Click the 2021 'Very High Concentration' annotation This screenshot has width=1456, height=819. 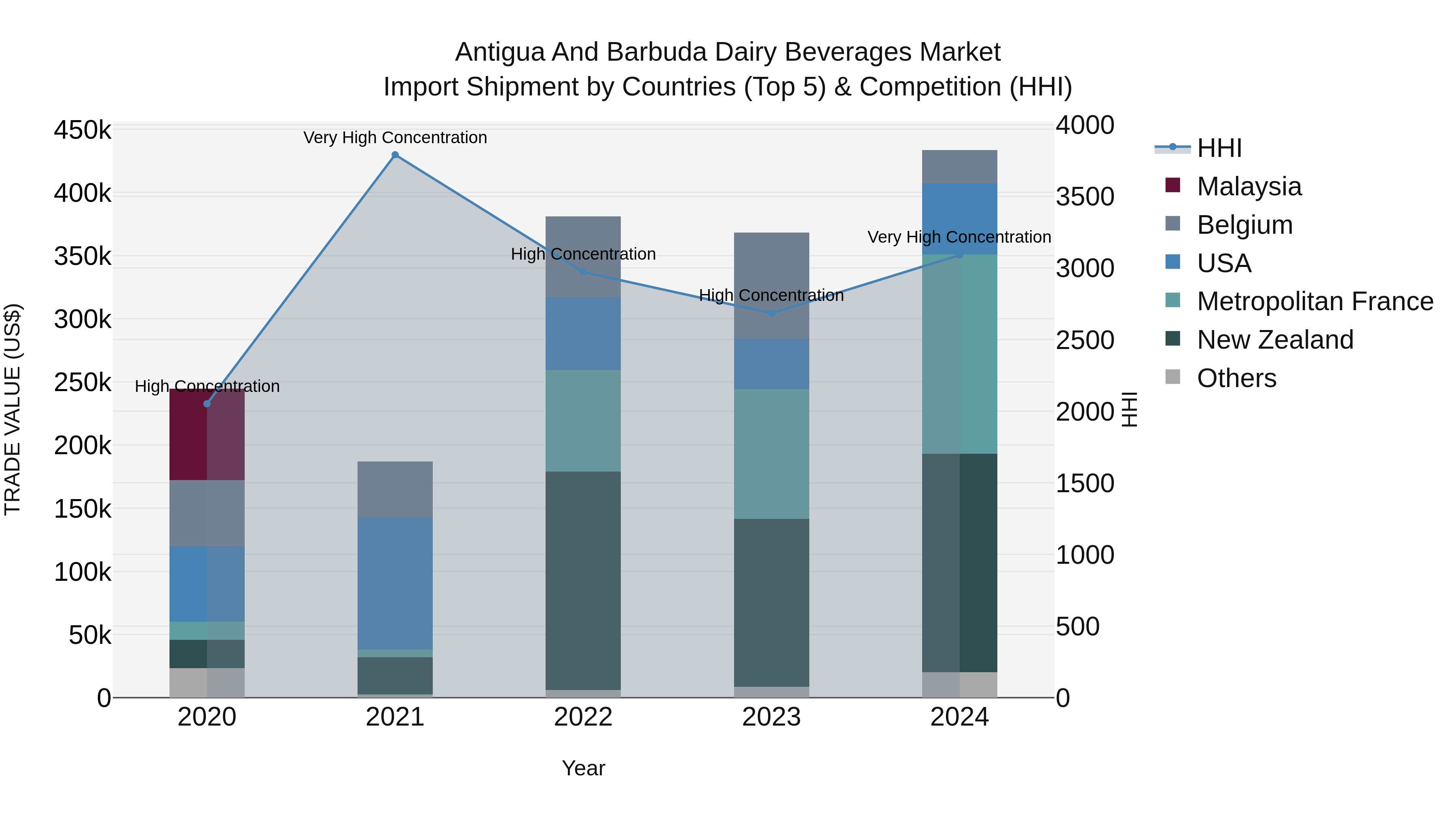tap(395, 138)
